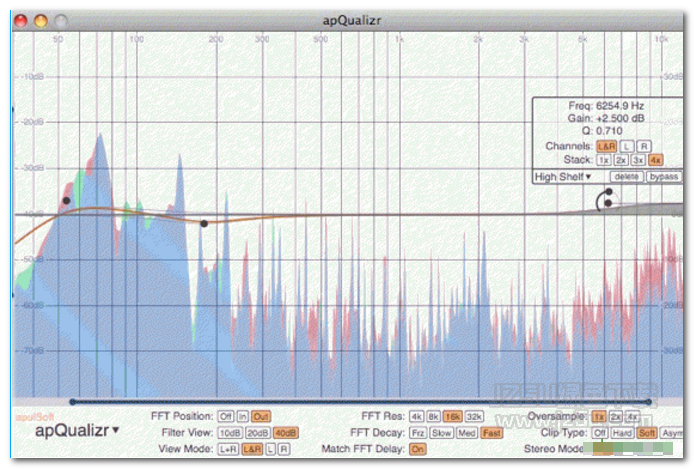Viewport: 694px width, 469px height.
Task: Switch View Mode to L only
Action: pos(270,449)
